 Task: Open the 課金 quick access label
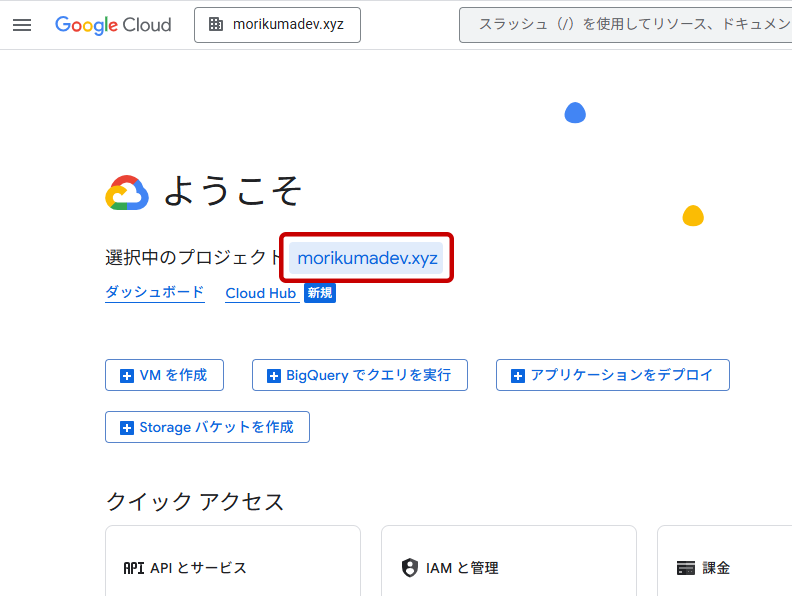coord(716,568)
